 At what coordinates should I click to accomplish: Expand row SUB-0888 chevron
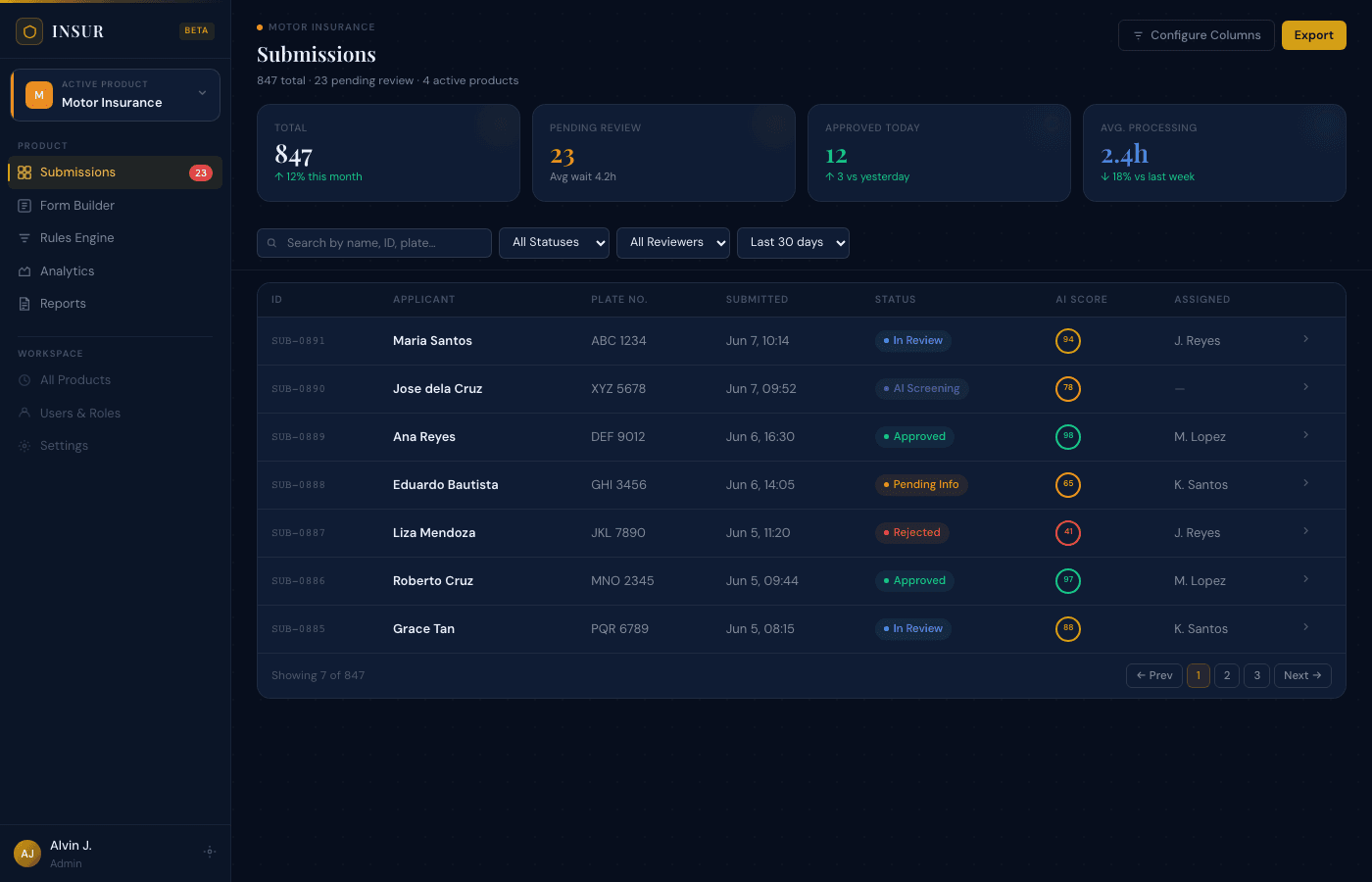(x=1305, y=483)
